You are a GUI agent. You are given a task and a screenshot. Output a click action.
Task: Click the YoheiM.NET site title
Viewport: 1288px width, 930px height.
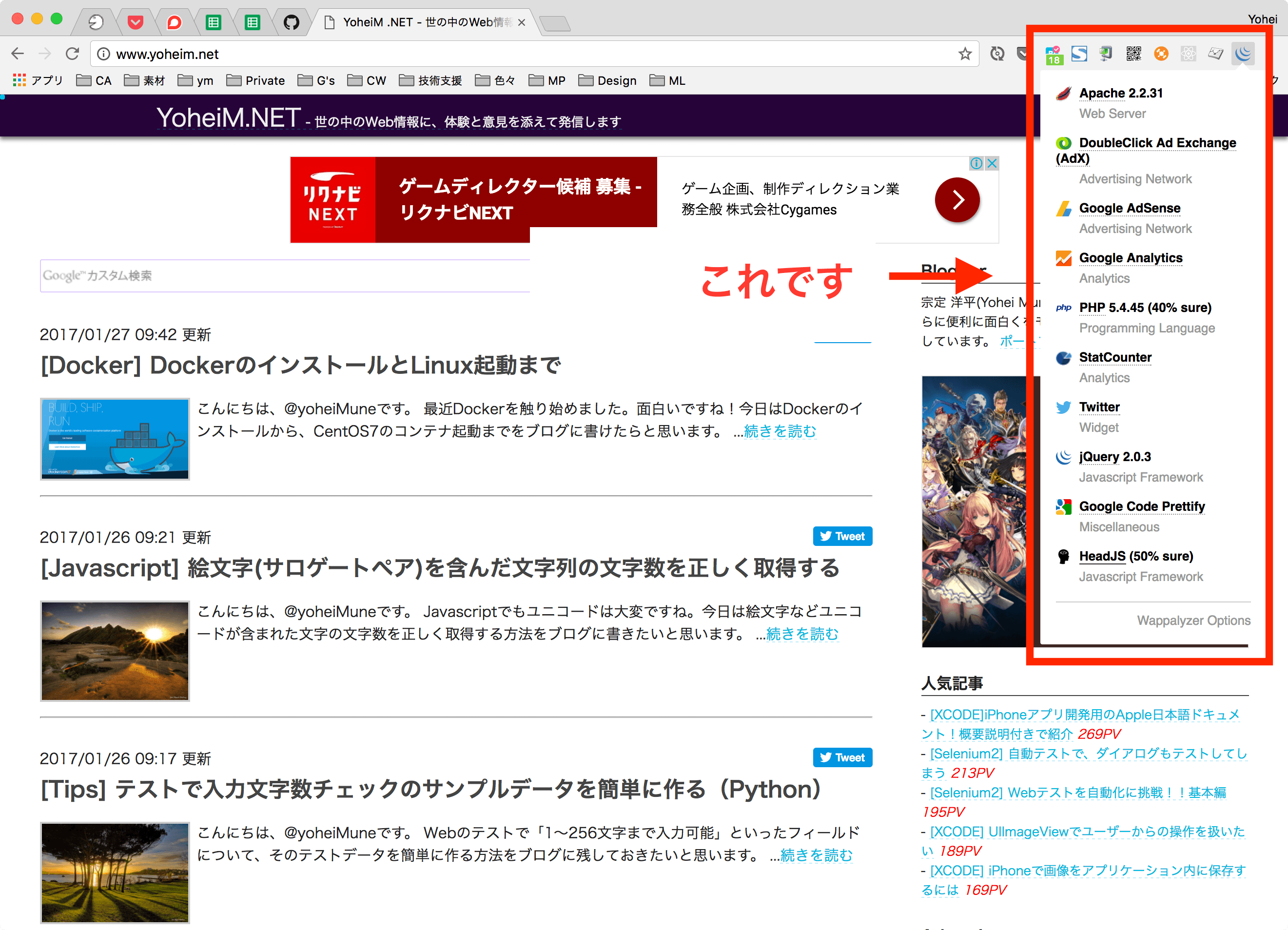[228, 117]
